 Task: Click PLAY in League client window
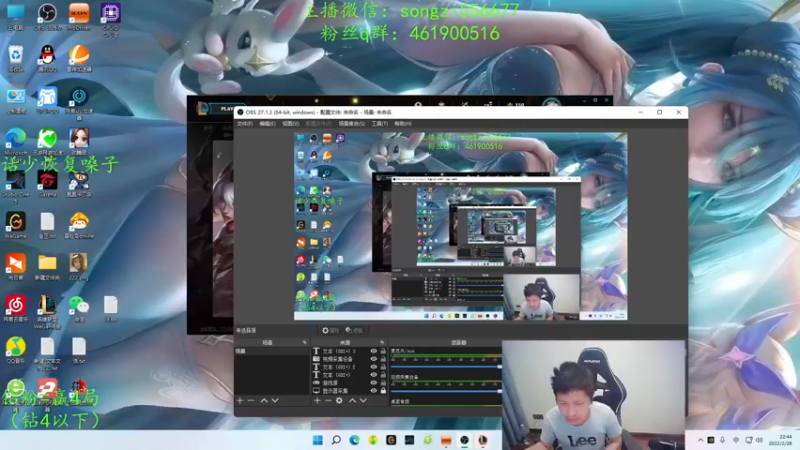227,109
